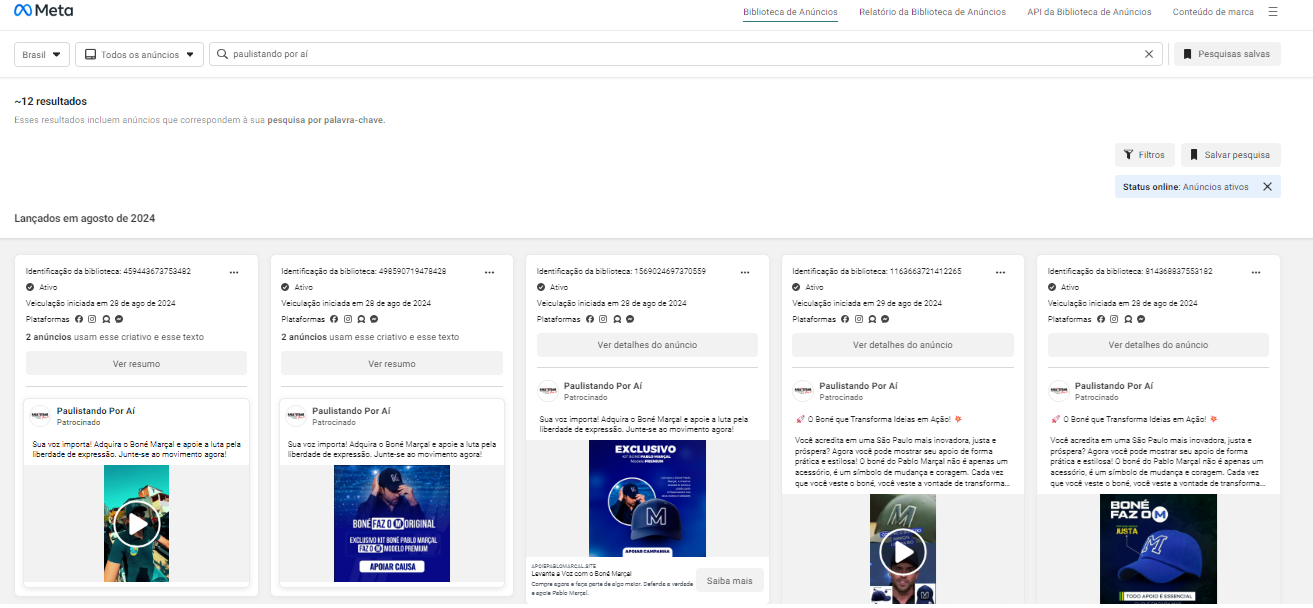Click the Audience Network icon on ad ending 3182
The height and width of the screenshot is (608, 1313).
click(1128, 319)
